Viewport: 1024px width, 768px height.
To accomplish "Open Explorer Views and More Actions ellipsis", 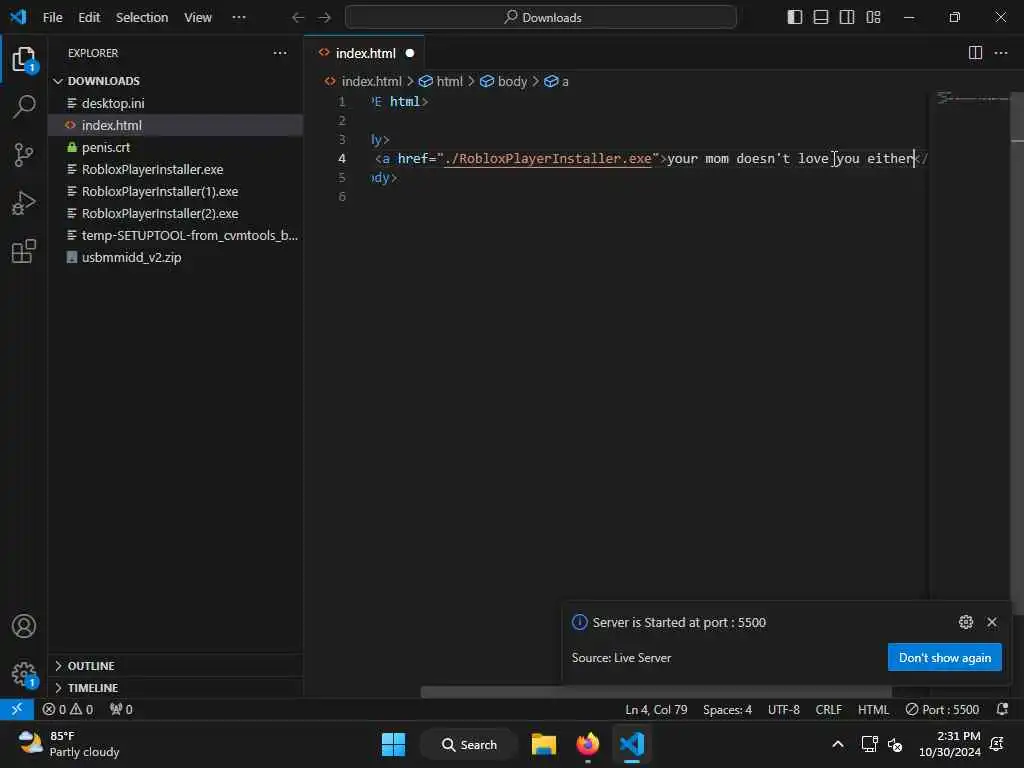I will coord(280,53).
